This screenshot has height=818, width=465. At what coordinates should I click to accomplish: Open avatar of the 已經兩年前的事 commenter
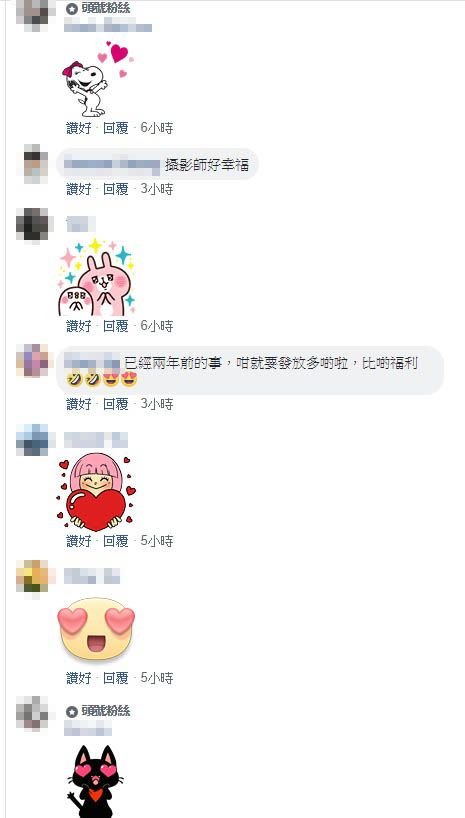(33, 360)
